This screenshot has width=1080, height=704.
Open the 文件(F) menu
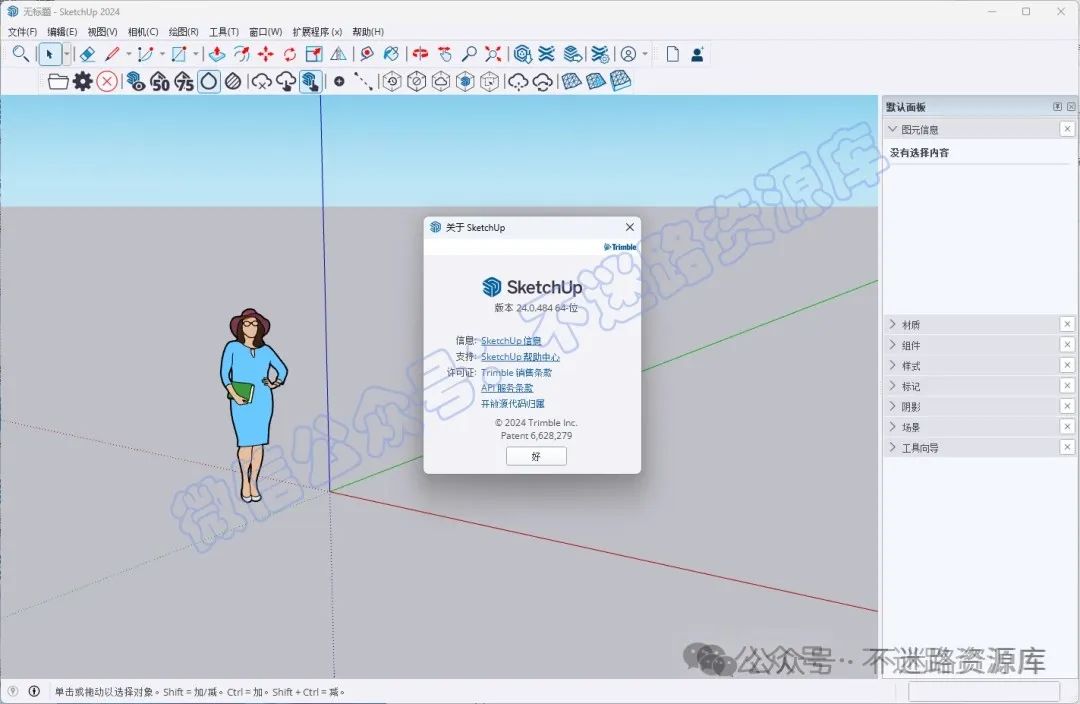(22, 32)
